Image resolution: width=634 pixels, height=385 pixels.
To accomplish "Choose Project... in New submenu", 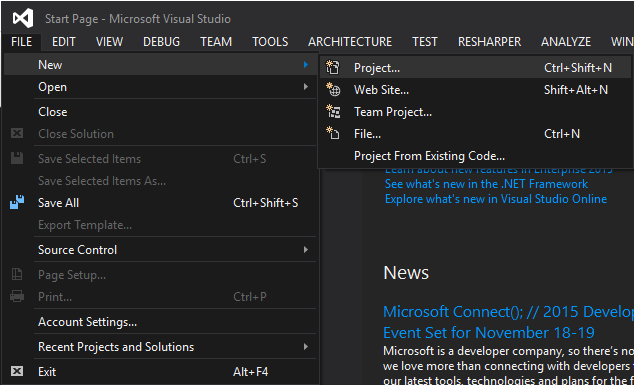I will coord(476,68).
